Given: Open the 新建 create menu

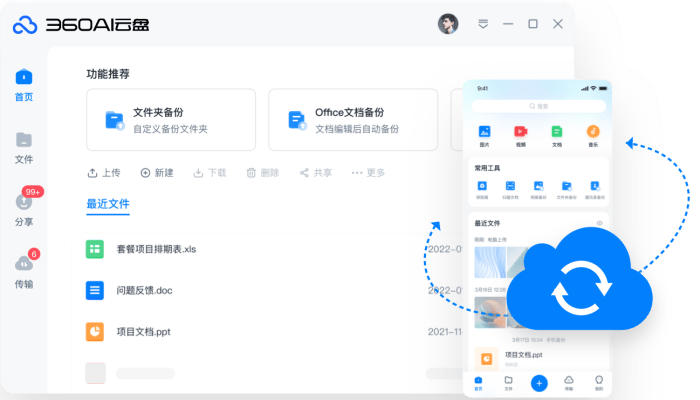Looking at the screenshot, I should (x=157, y=173).
